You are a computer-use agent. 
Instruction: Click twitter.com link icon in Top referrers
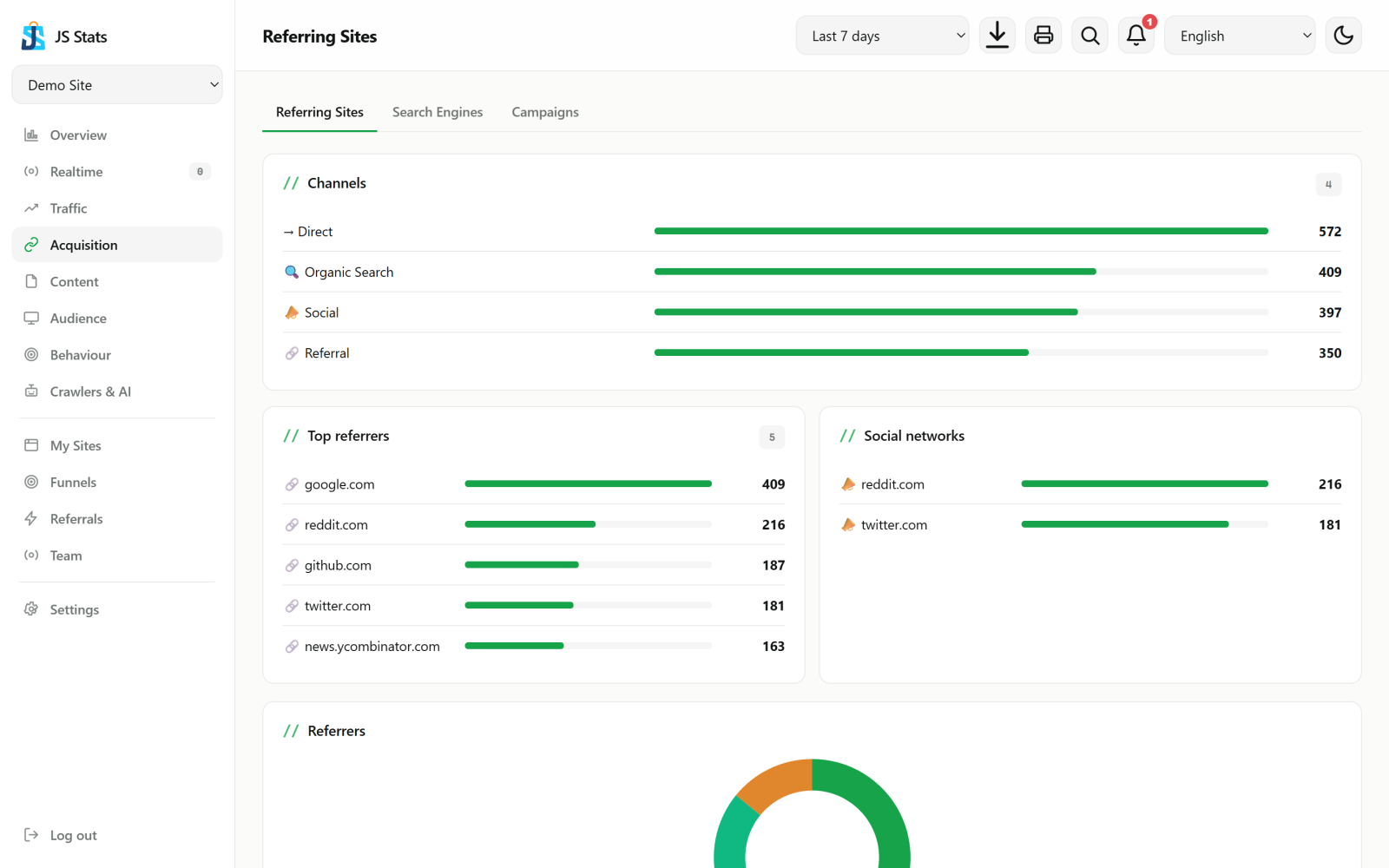point(292,606)
